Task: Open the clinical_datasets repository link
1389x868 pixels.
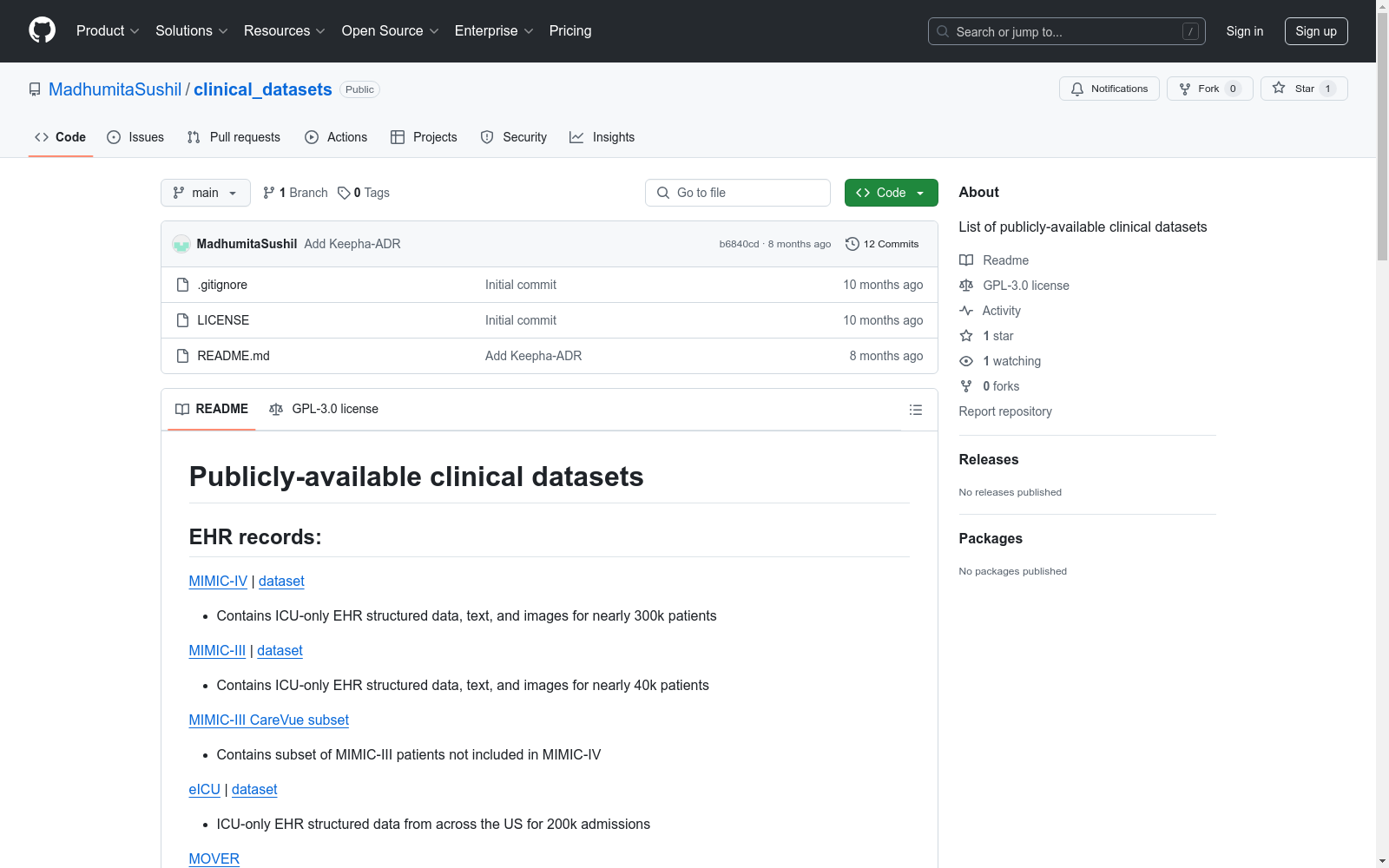Action: click(x=263, y=89)
